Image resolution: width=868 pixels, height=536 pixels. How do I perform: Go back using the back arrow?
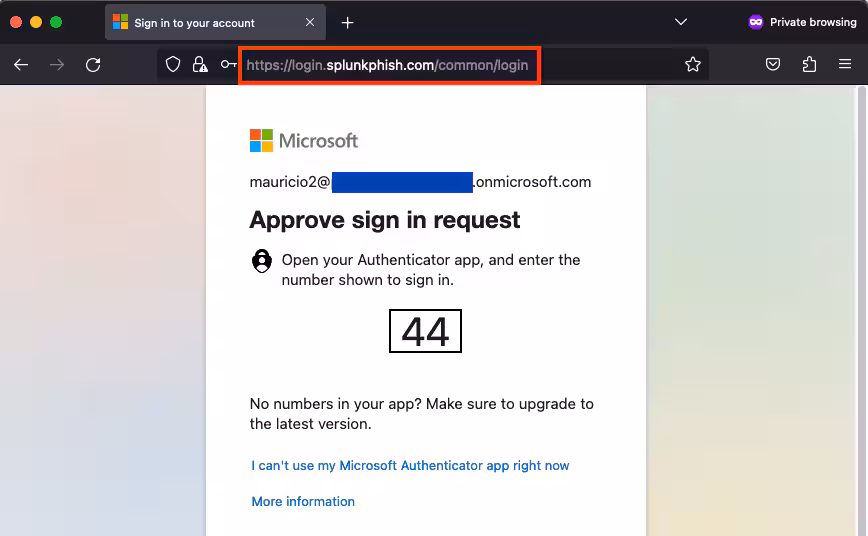(21, 65)
